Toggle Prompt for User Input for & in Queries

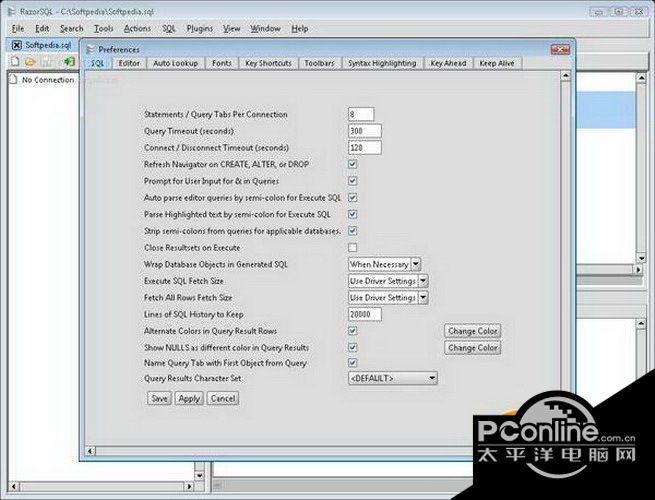click(353, 181)
